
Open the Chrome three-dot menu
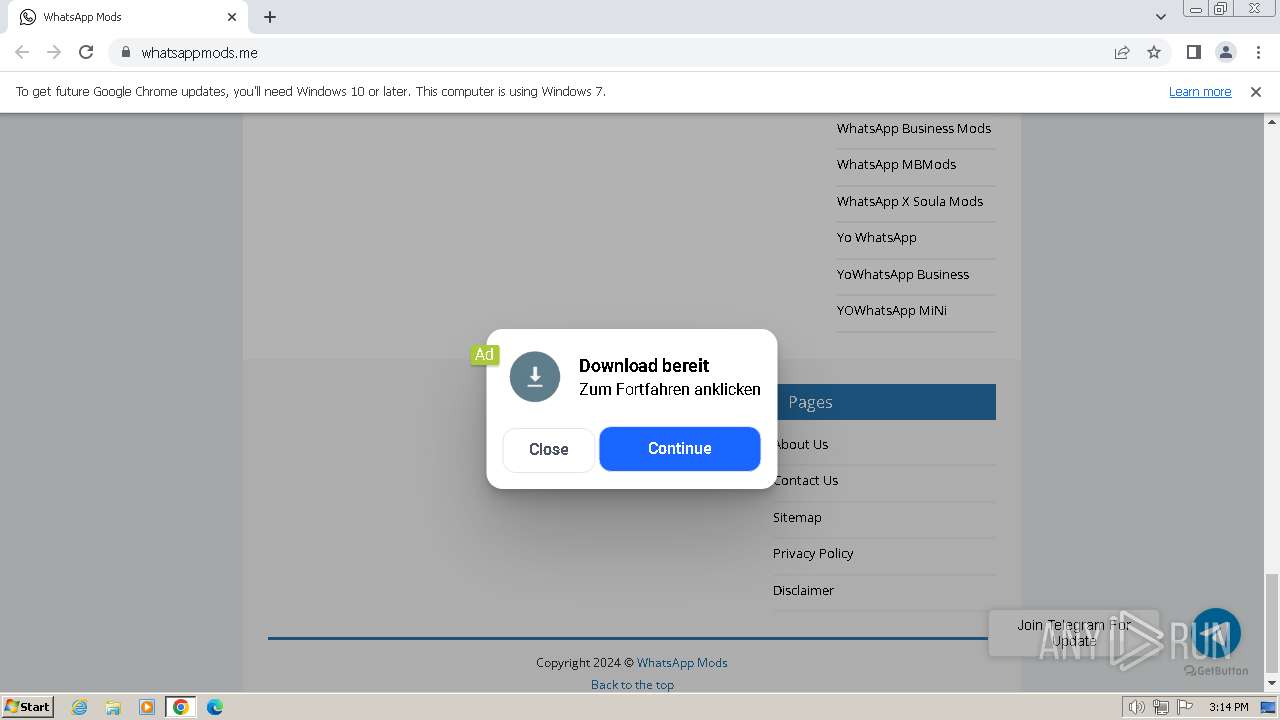(1257, 52)
